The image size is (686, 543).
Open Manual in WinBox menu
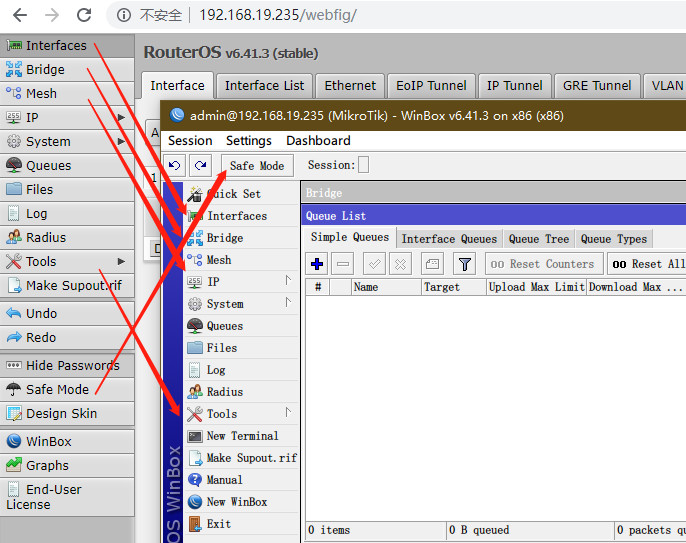[242, 480]
